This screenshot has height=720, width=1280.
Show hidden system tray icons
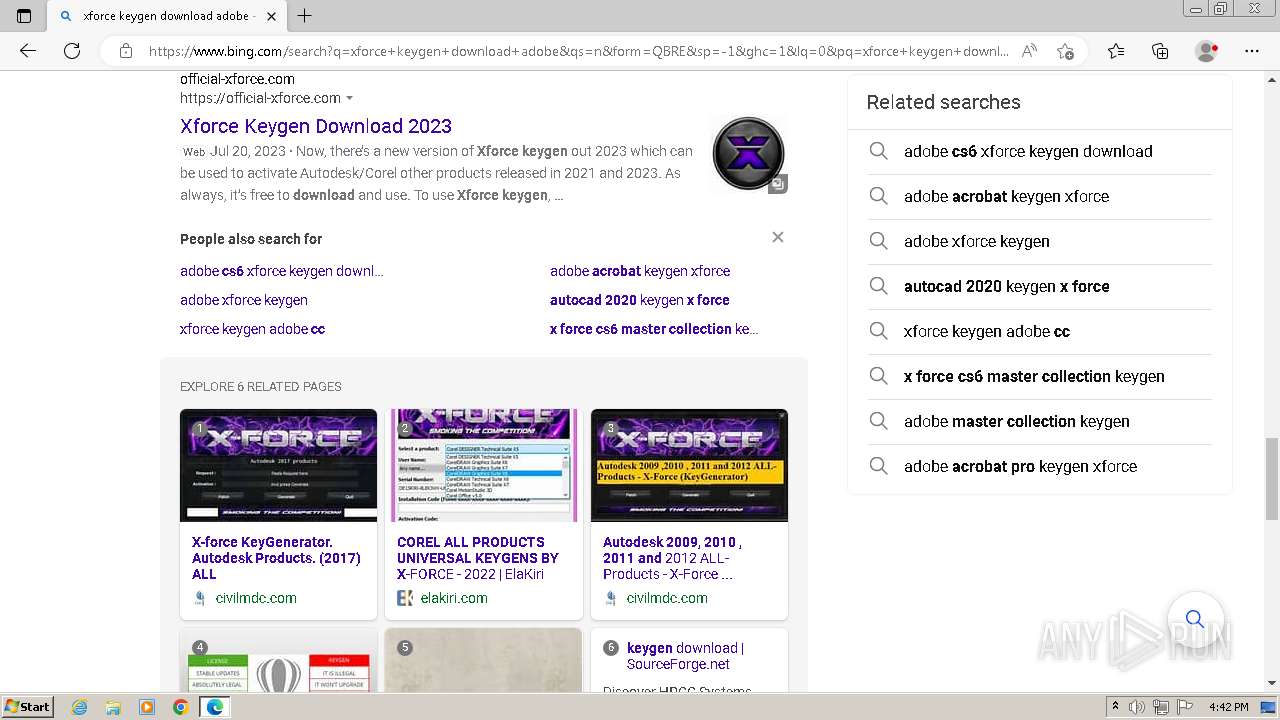tap(1115, 707)
